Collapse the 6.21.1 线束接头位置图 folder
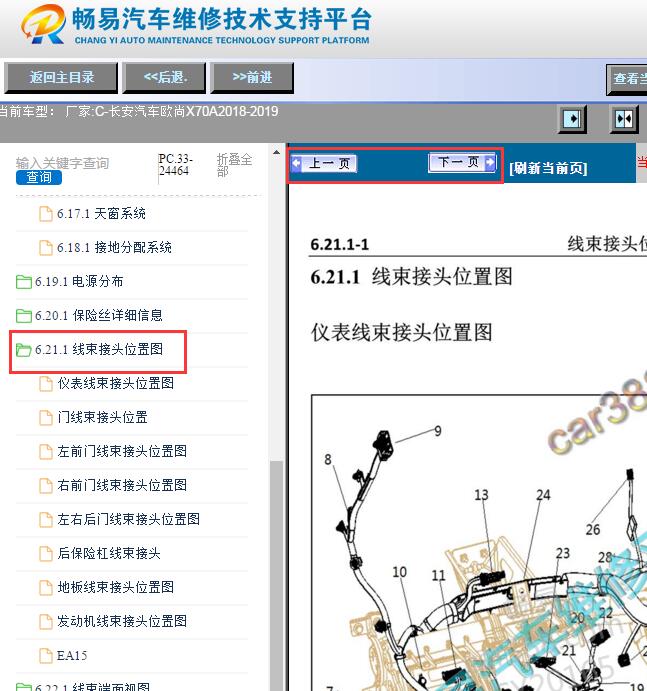The image size is (647, 691). [x=99, y=349]
